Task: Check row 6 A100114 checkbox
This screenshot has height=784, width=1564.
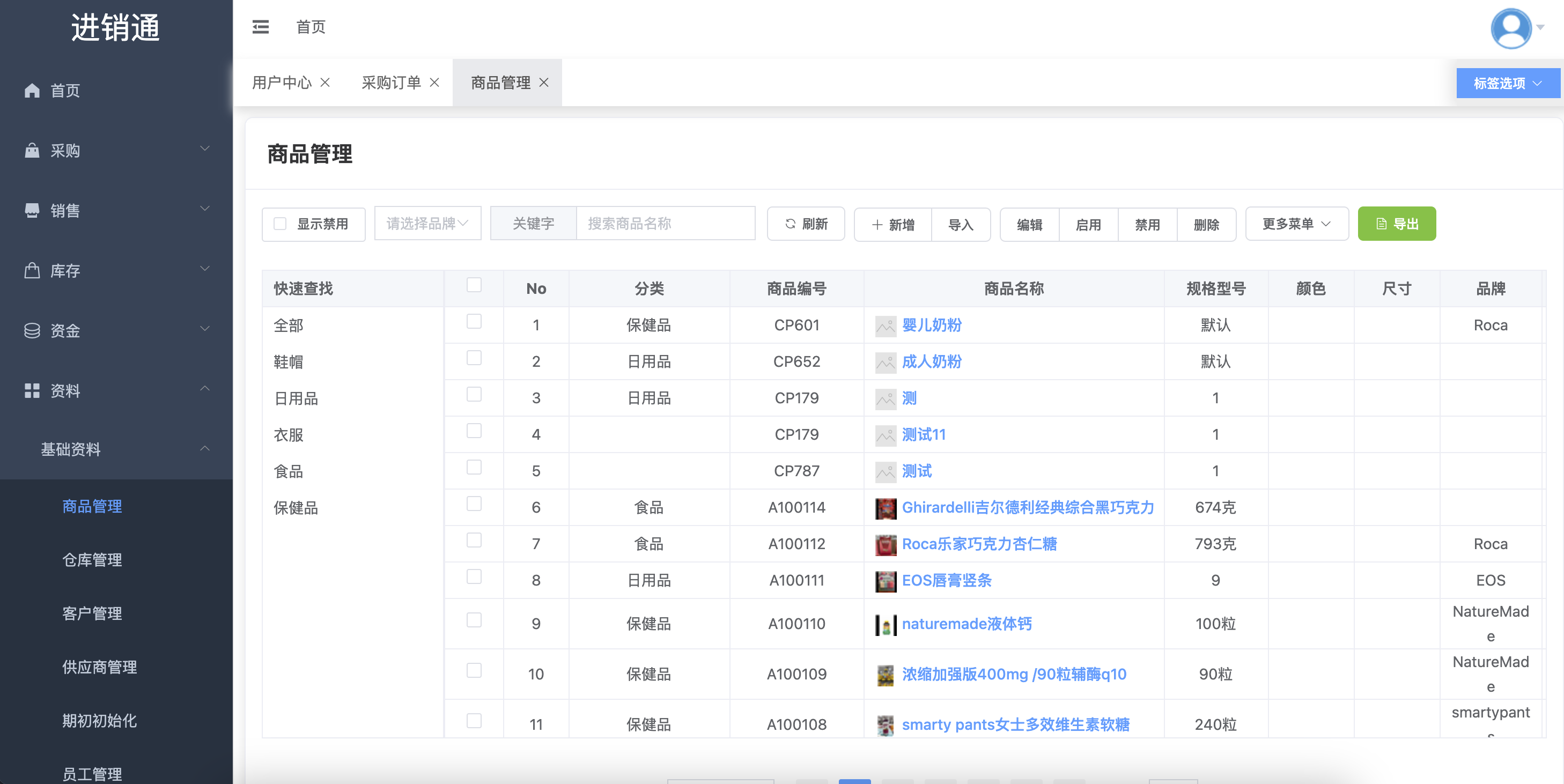Action: pyautogui.click(x=474, y=504)
